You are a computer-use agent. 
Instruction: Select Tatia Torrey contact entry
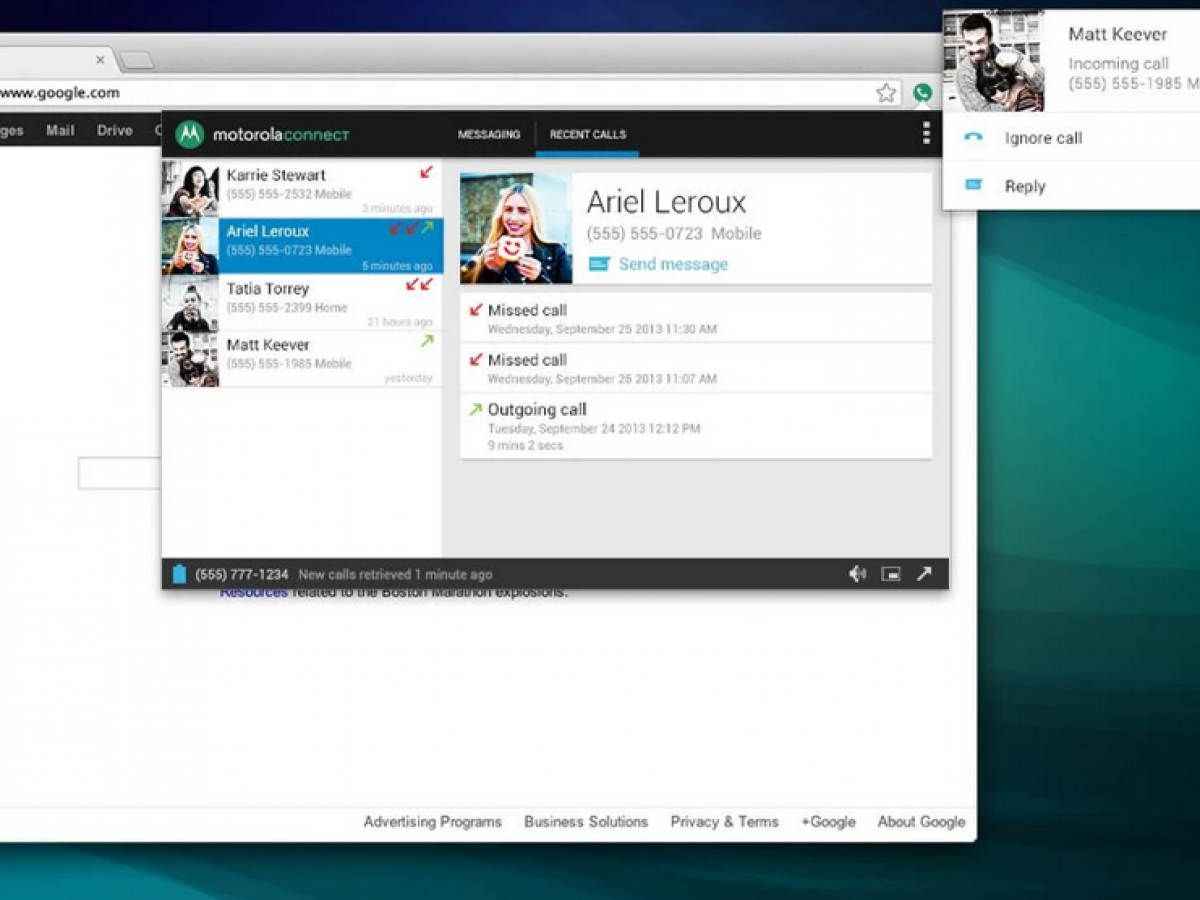(302, 302)
